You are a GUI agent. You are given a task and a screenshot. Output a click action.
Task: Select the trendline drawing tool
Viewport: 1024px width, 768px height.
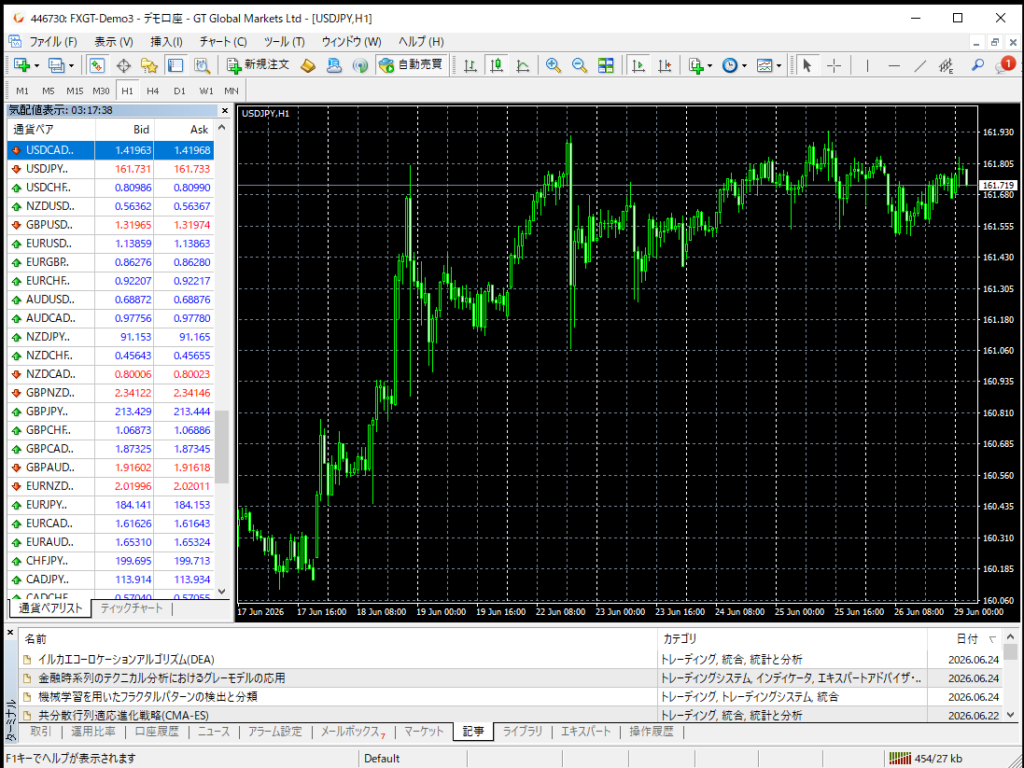tap(920, 65)
